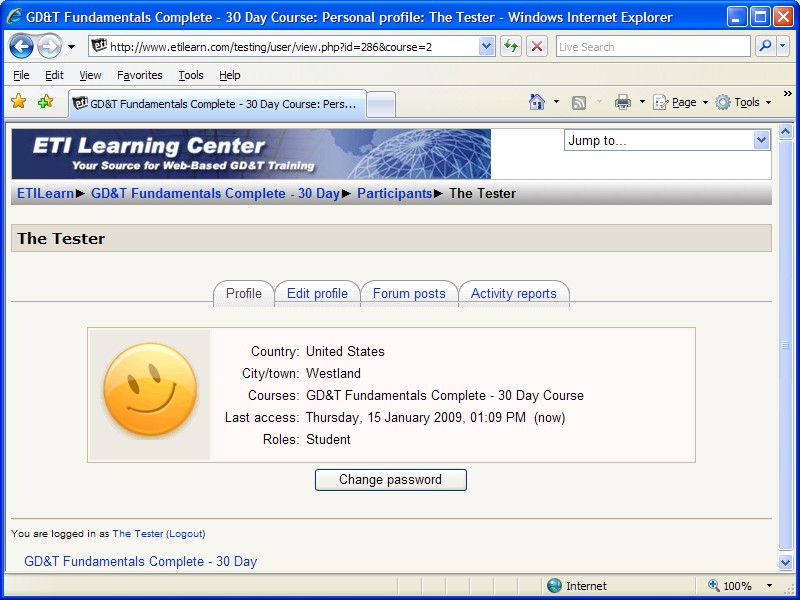800x600 pixels.
Task: Click the "Thursday, 15 January 2009" access text
Action: [x=384, y=418]
